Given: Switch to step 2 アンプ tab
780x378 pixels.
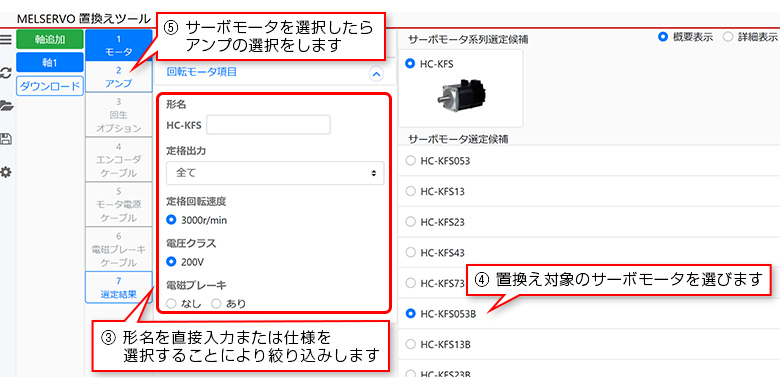Looking at the screenshot, I should pyautogui.click(x=119, y=77).
